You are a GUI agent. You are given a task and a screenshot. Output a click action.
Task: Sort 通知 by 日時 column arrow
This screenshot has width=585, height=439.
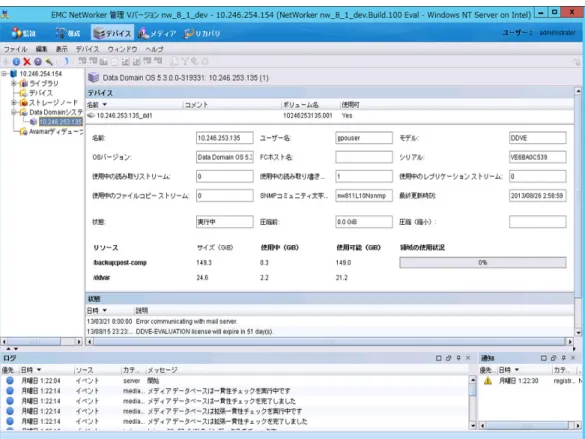pyautogui.click(x=517, y=370)
